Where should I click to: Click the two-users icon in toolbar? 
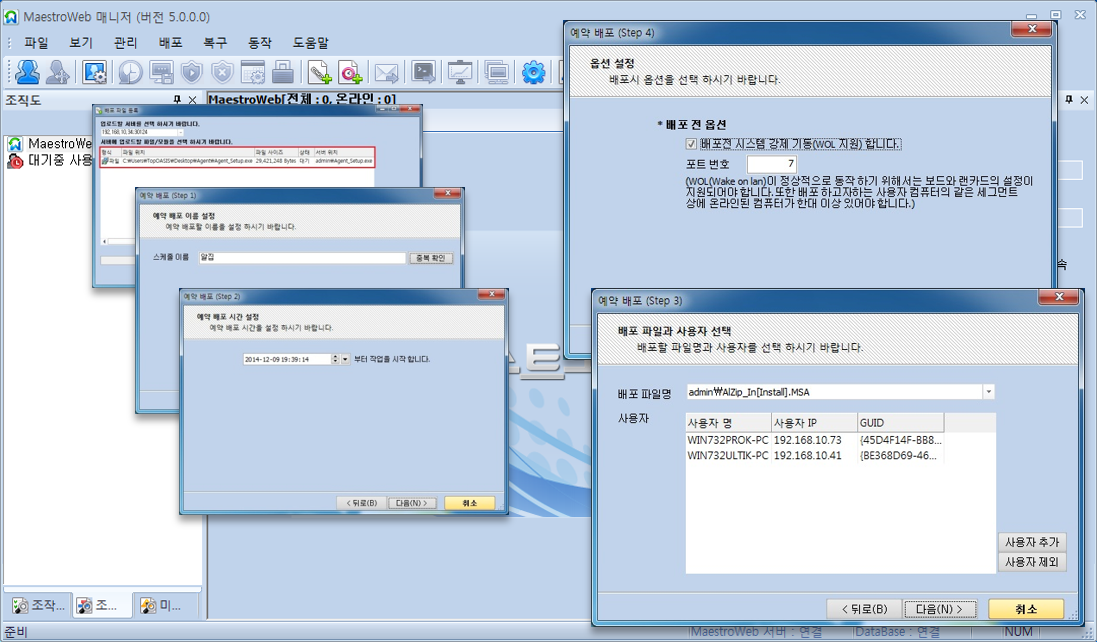point(27,72)
